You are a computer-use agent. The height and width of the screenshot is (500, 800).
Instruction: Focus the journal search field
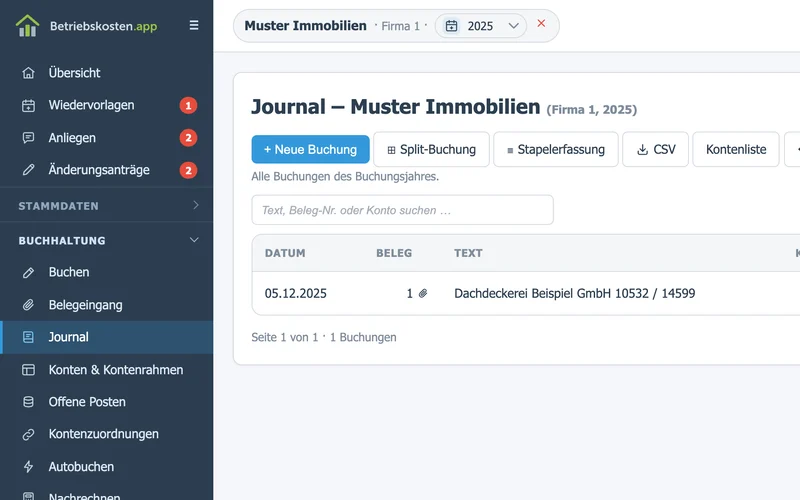click(403, 210)
